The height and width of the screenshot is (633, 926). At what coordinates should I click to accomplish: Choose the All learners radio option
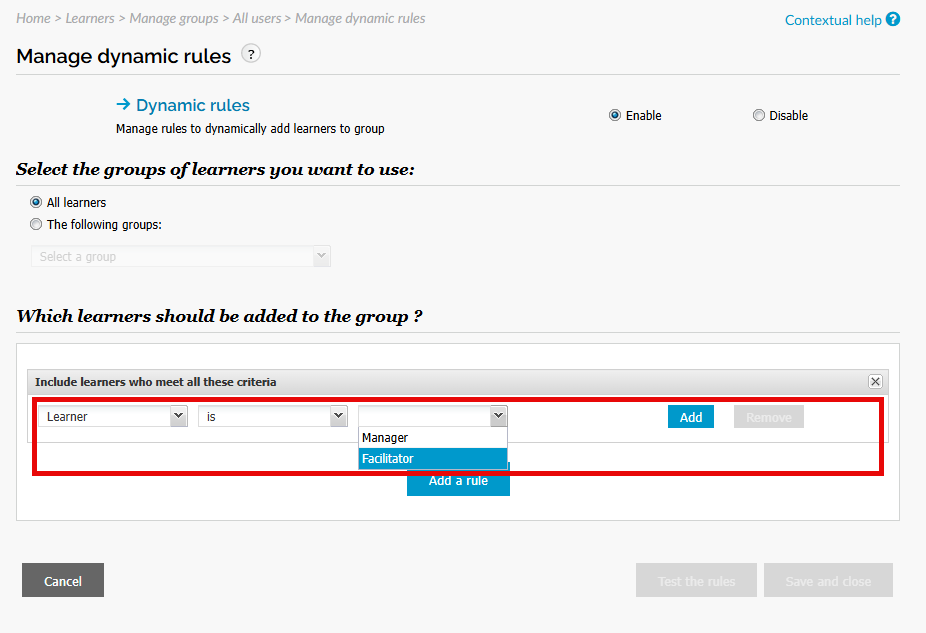pyautogui.click(x=36, y=202)
